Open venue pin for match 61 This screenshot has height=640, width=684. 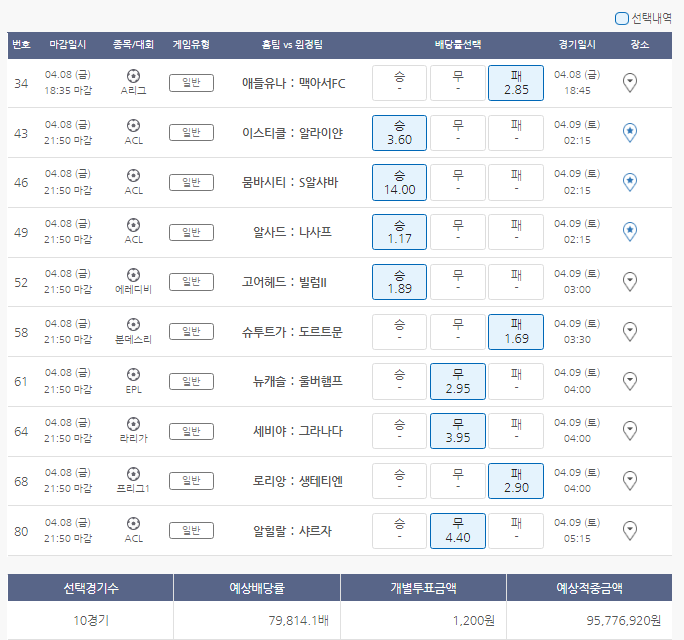(x=629, y=381)
